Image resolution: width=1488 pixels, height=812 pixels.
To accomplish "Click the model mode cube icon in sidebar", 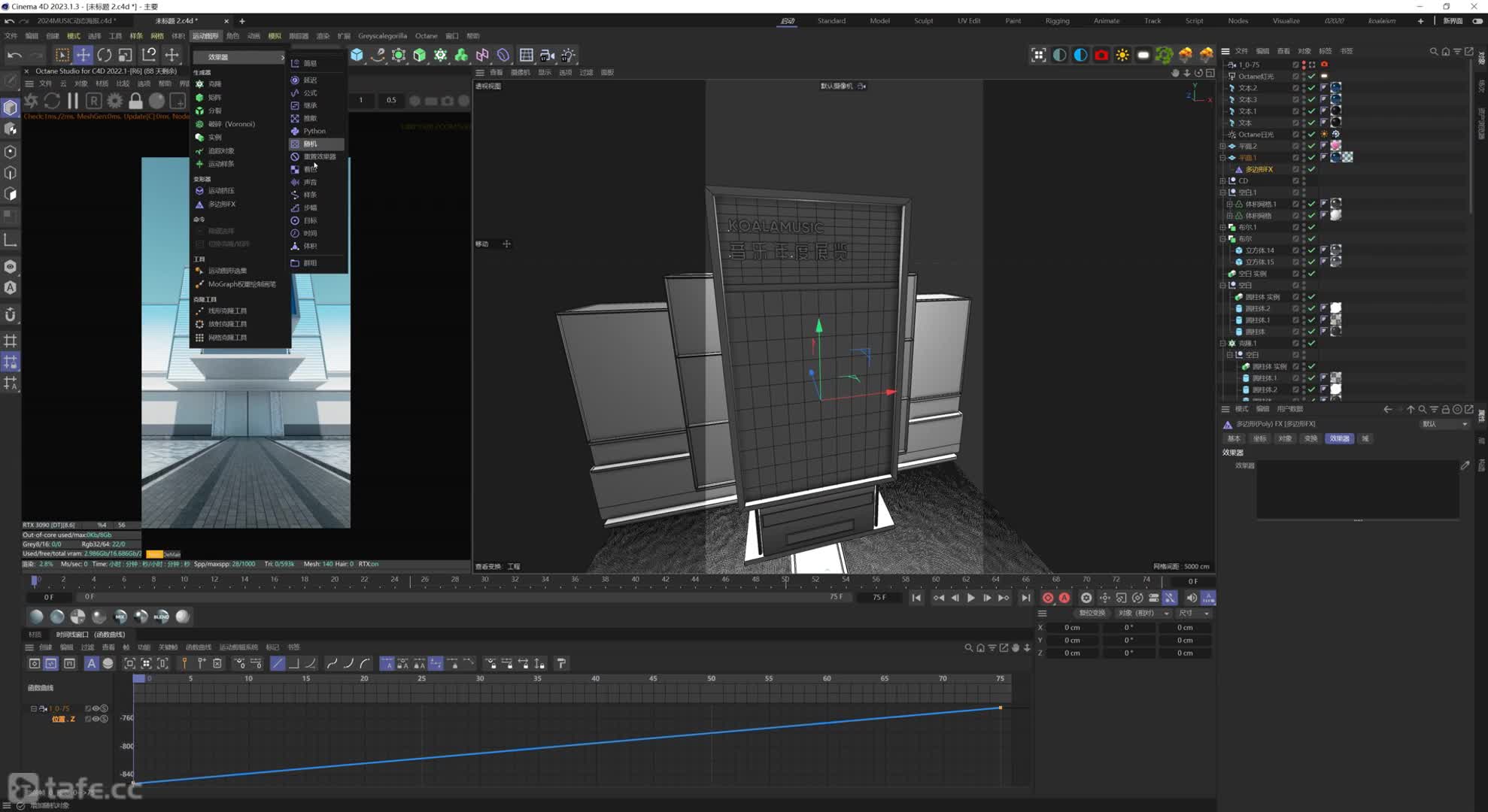I will click(11, 108).
